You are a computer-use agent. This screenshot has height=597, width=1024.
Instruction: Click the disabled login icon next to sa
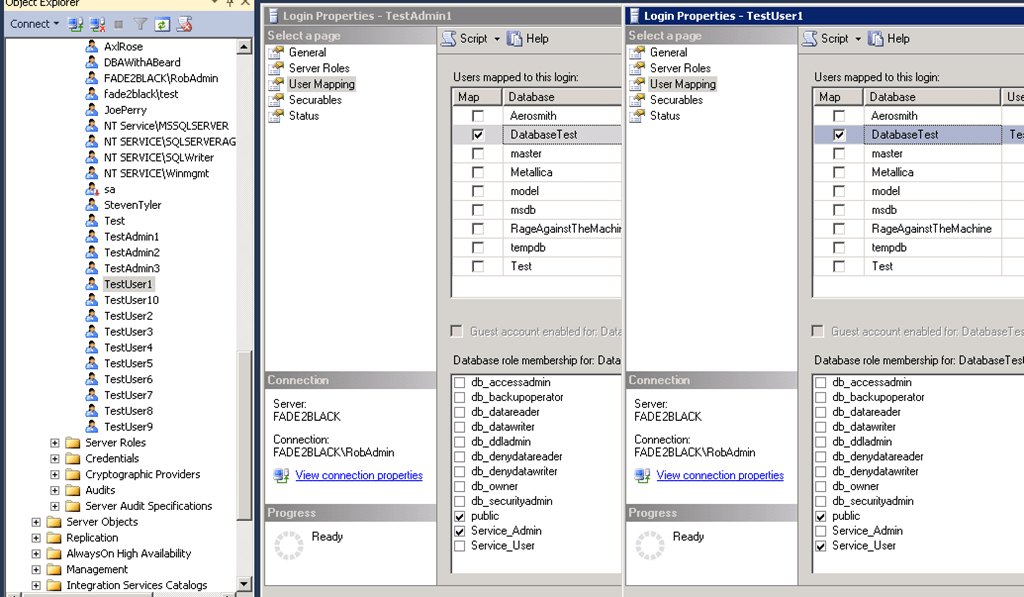(92, 189)
